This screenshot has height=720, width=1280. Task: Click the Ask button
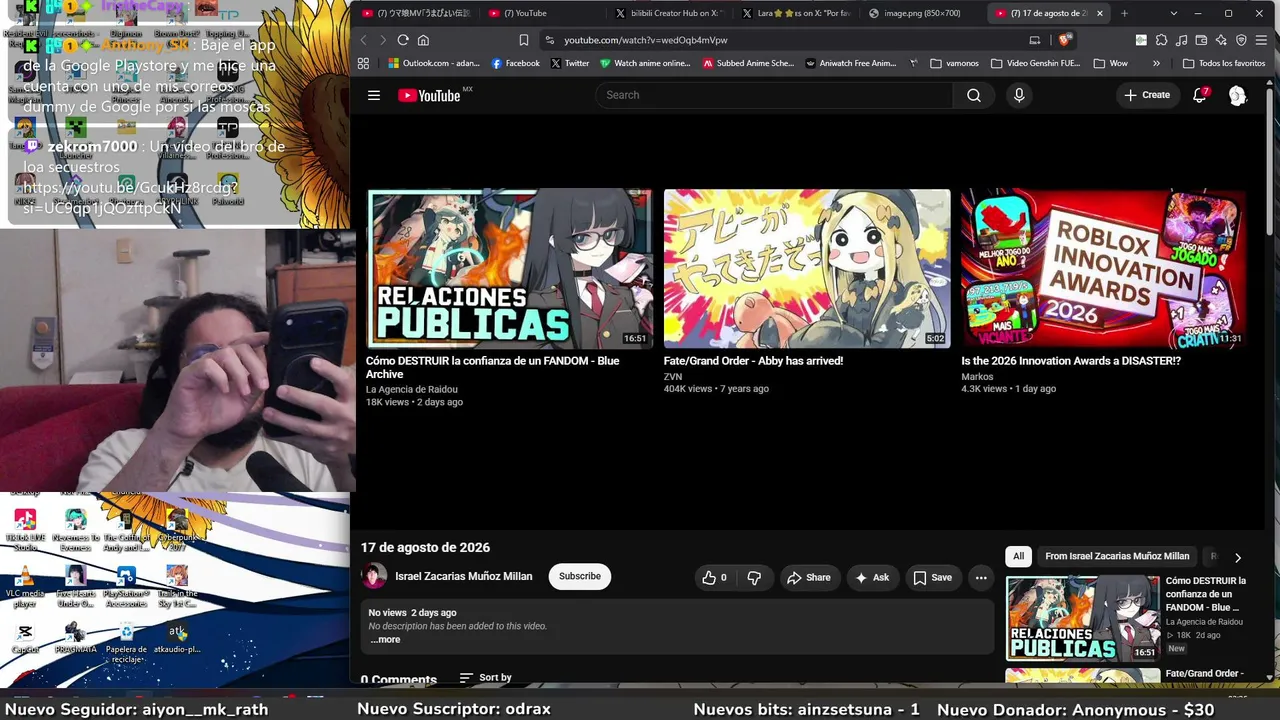(x=871, y=577)
